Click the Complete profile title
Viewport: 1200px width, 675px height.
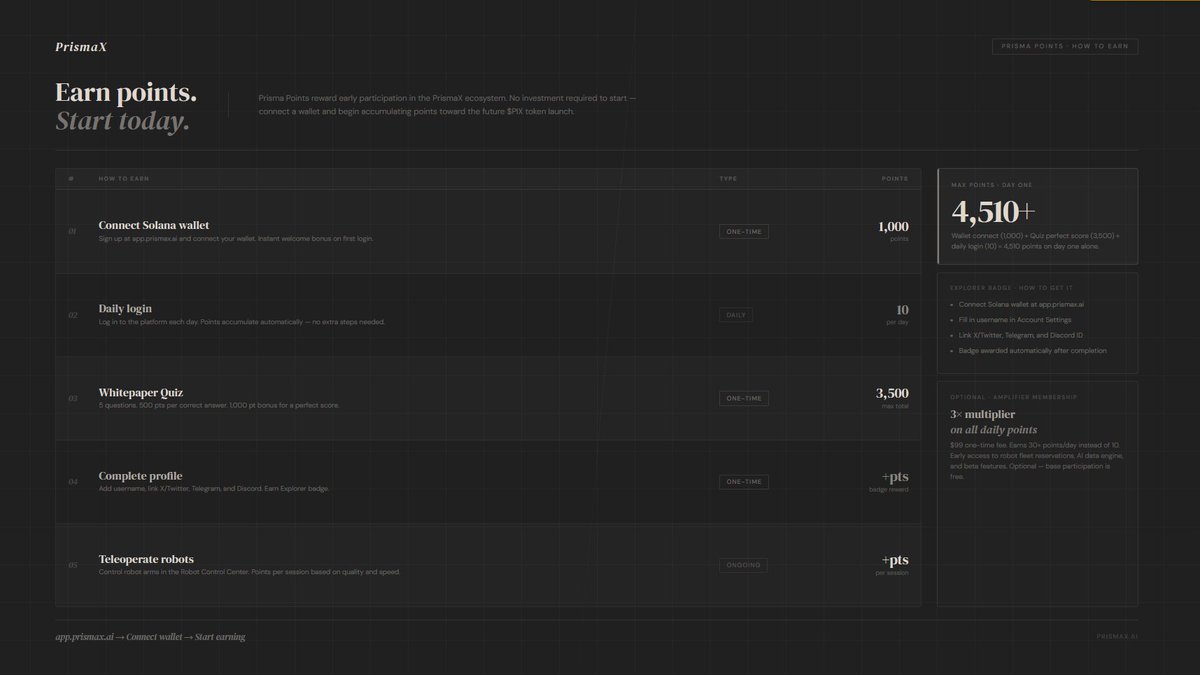(140, 476)
